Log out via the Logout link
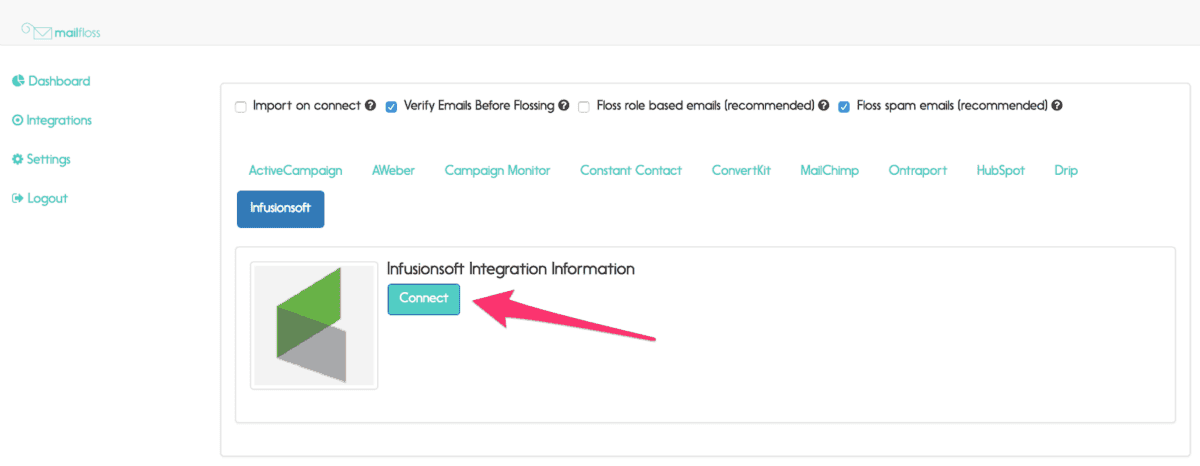The width and height of the screenshot is (1200, 466). click(40, 198)
